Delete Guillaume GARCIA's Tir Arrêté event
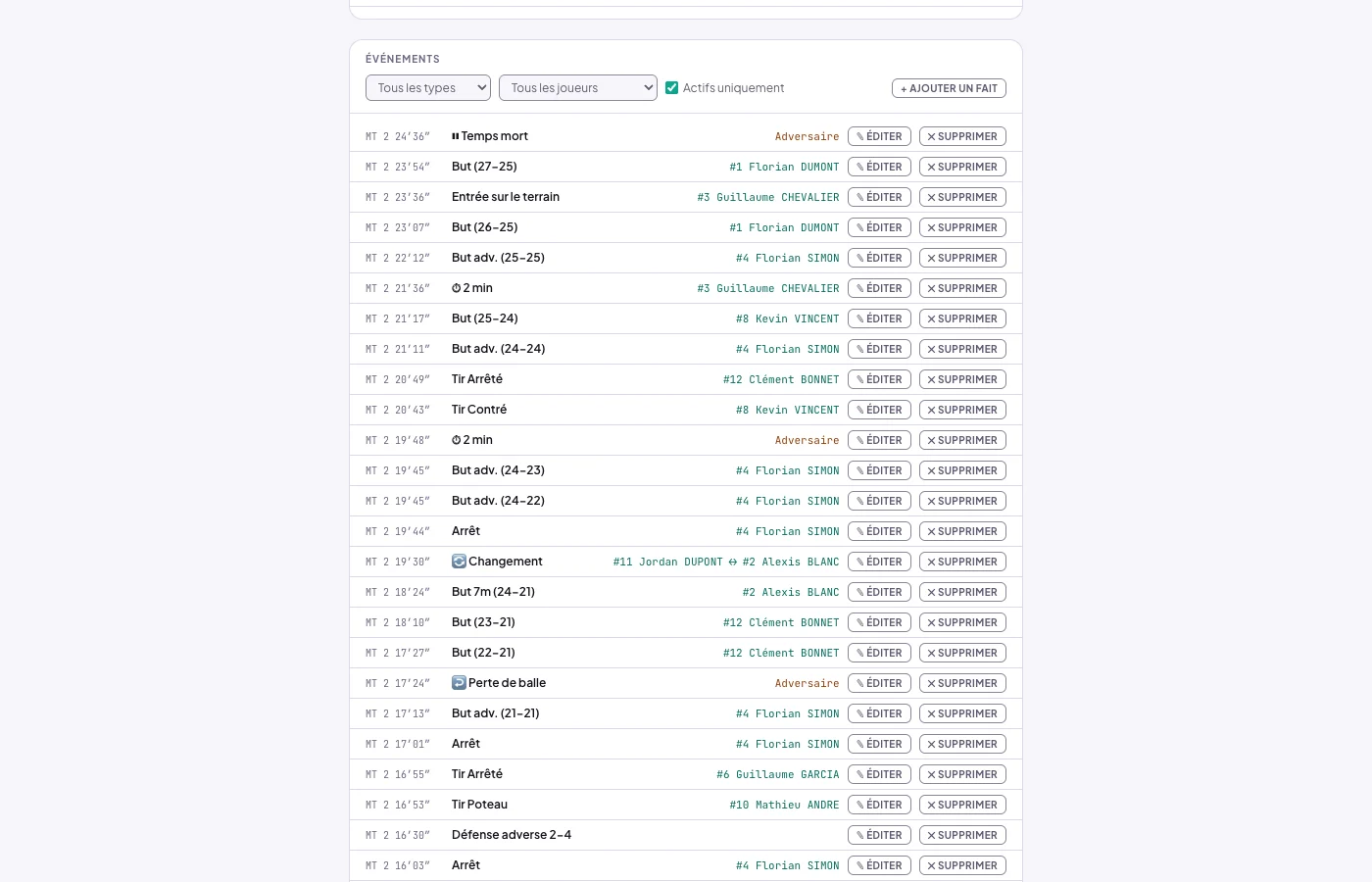Screen dimensions: 1372x882 click(962, 774)
